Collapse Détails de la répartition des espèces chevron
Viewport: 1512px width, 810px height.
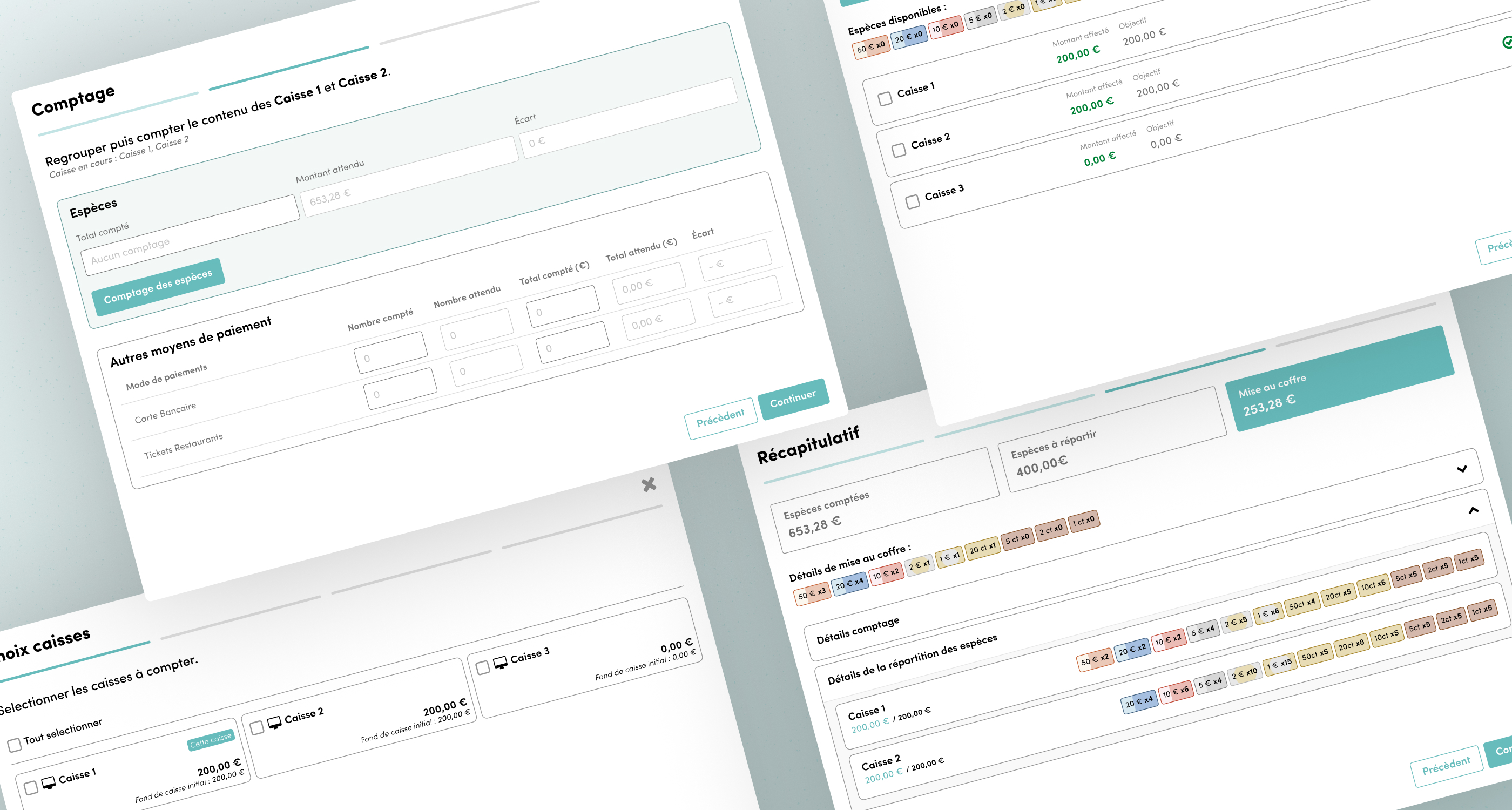pyautogui.click(x=1473, y=510)
